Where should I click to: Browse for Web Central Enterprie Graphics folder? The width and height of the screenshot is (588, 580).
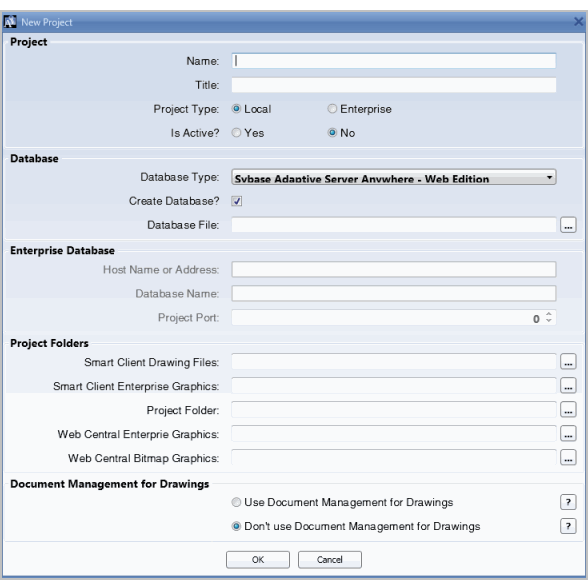click(x=568, y=434)
